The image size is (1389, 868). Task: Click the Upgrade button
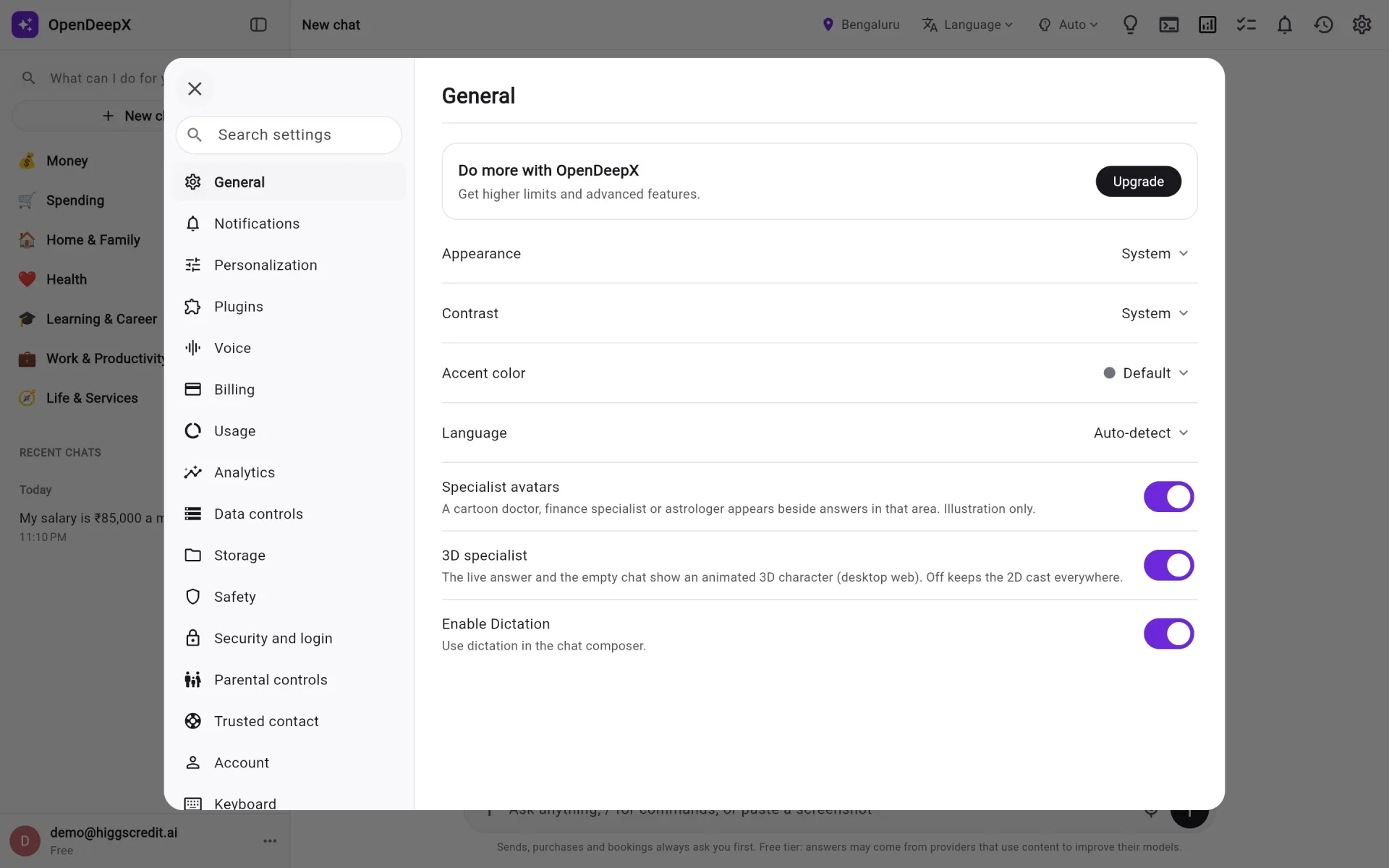1138,182
